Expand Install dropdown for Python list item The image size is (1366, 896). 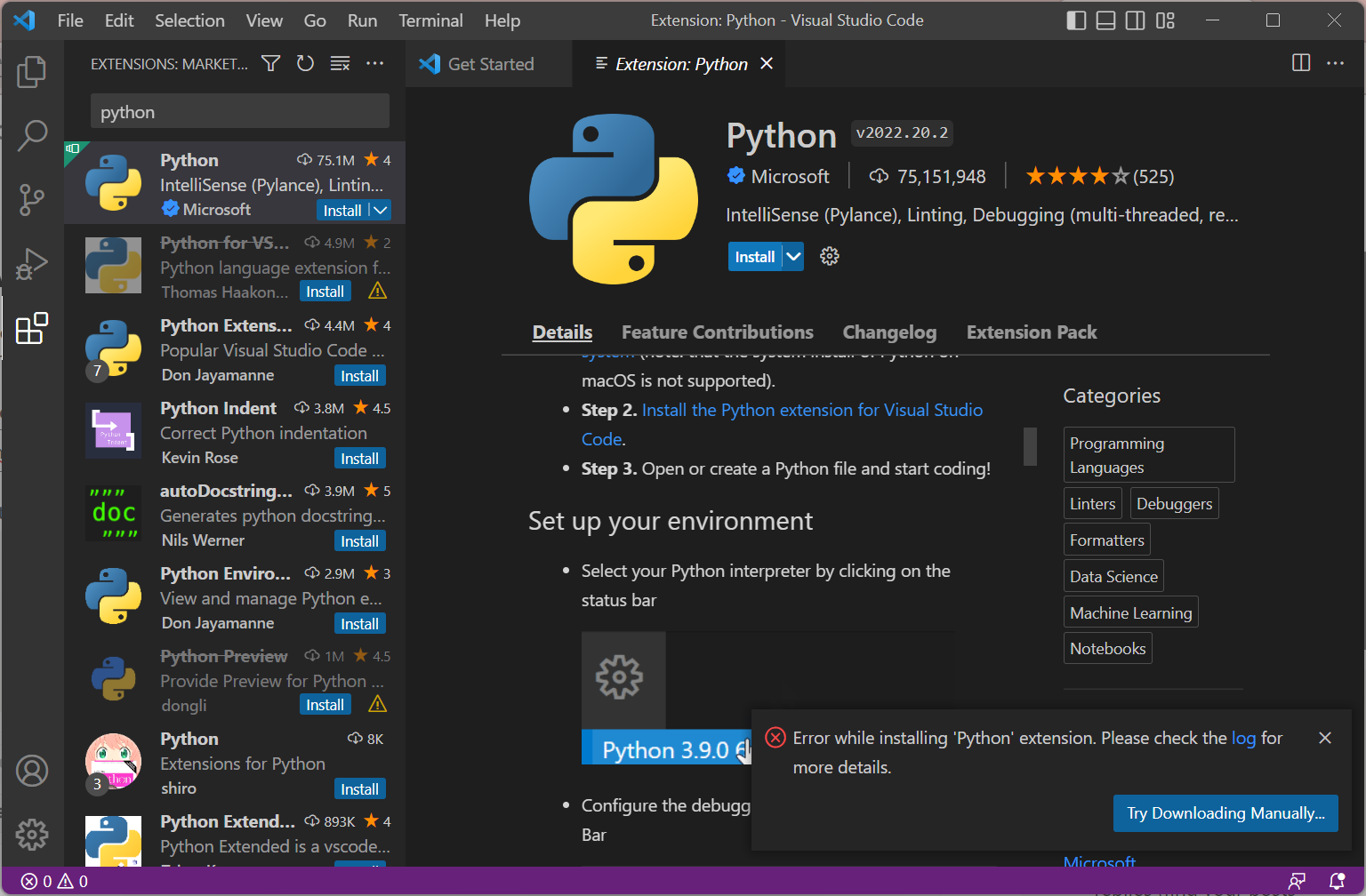tap(381, 211)
